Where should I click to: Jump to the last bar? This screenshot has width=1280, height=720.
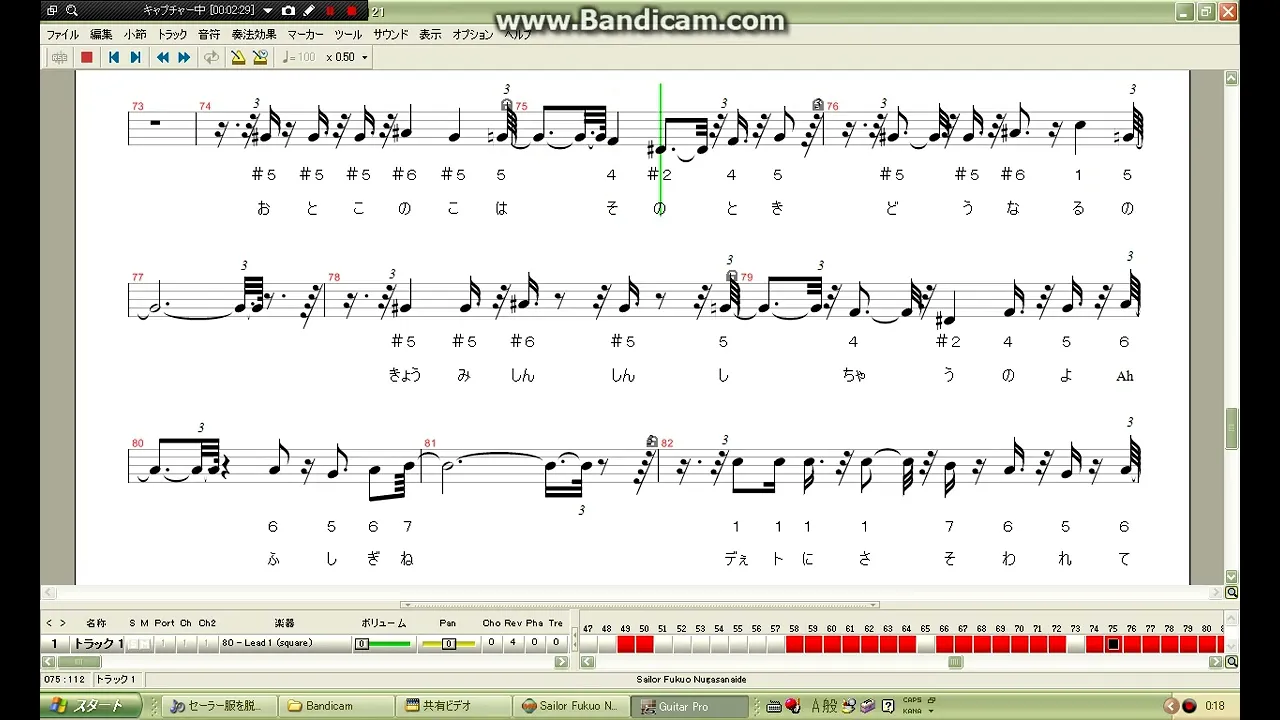(136, 58)
